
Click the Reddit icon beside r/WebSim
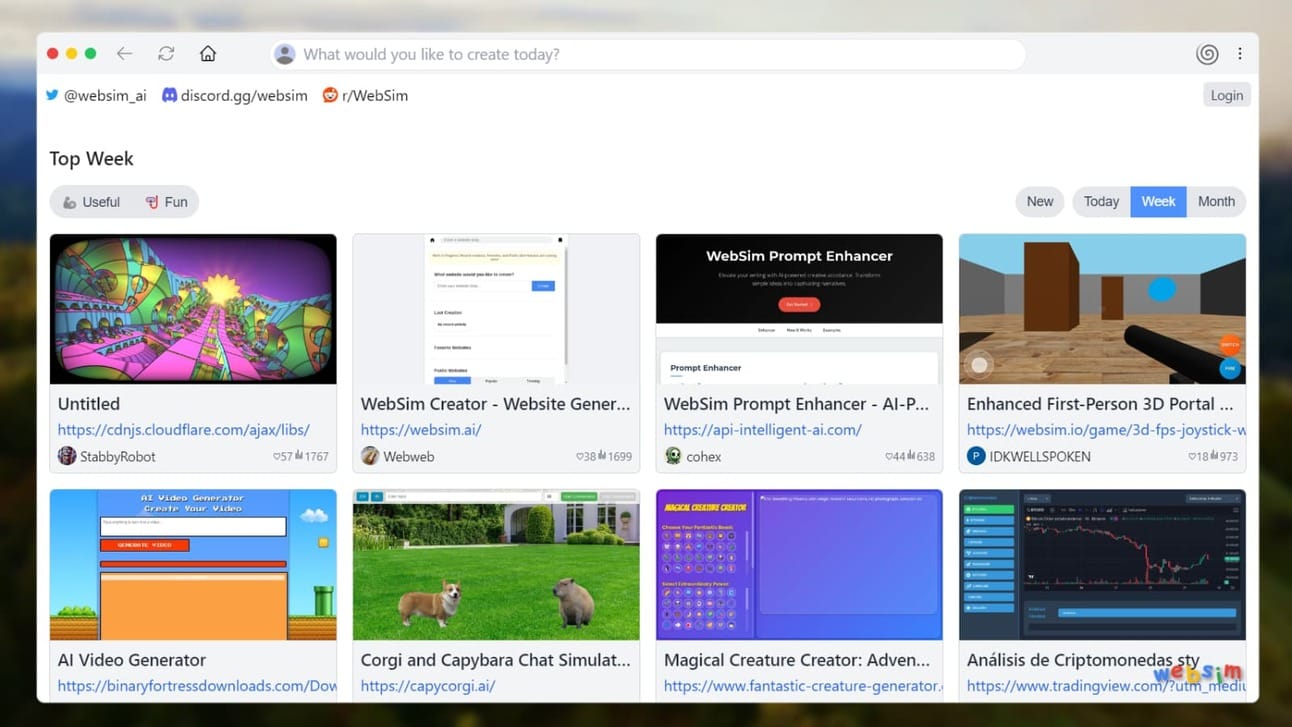[x=330, y=95]
